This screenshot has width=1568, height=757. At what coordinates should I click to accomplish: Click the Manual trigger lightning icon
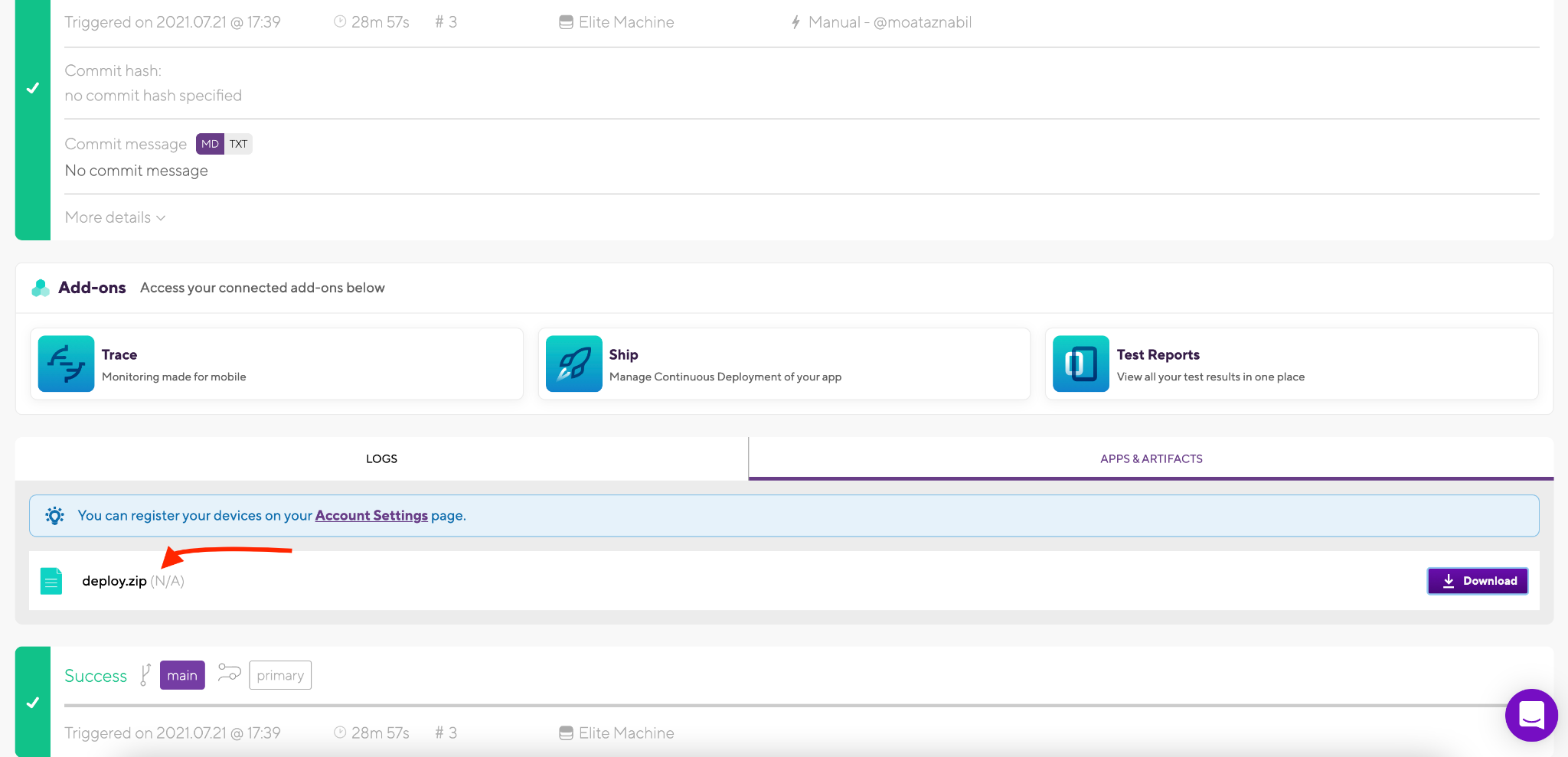click(x=795, y=22)
